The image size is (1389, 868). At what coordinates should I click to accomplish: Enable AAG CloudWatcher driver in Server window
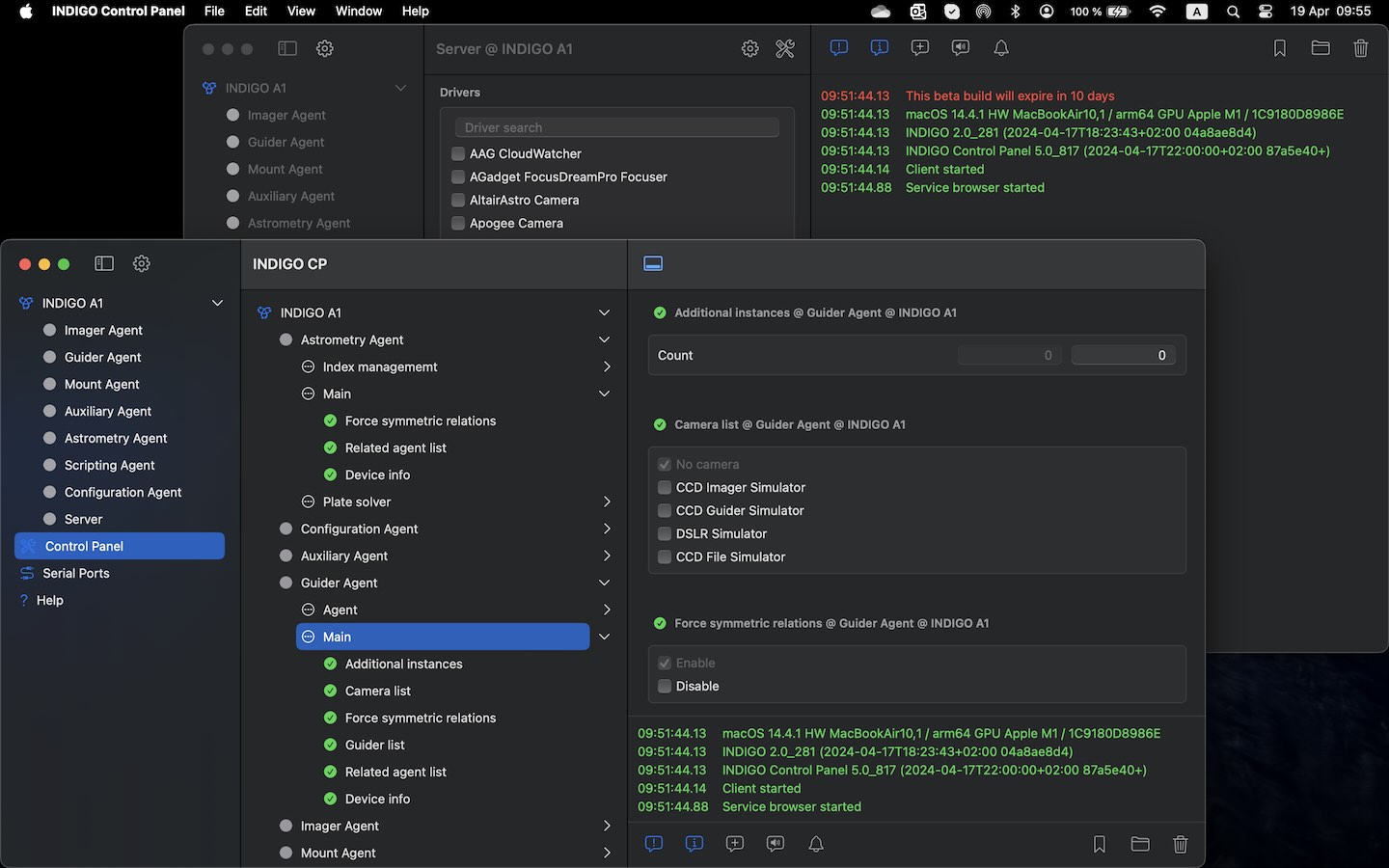pos(458,153)
